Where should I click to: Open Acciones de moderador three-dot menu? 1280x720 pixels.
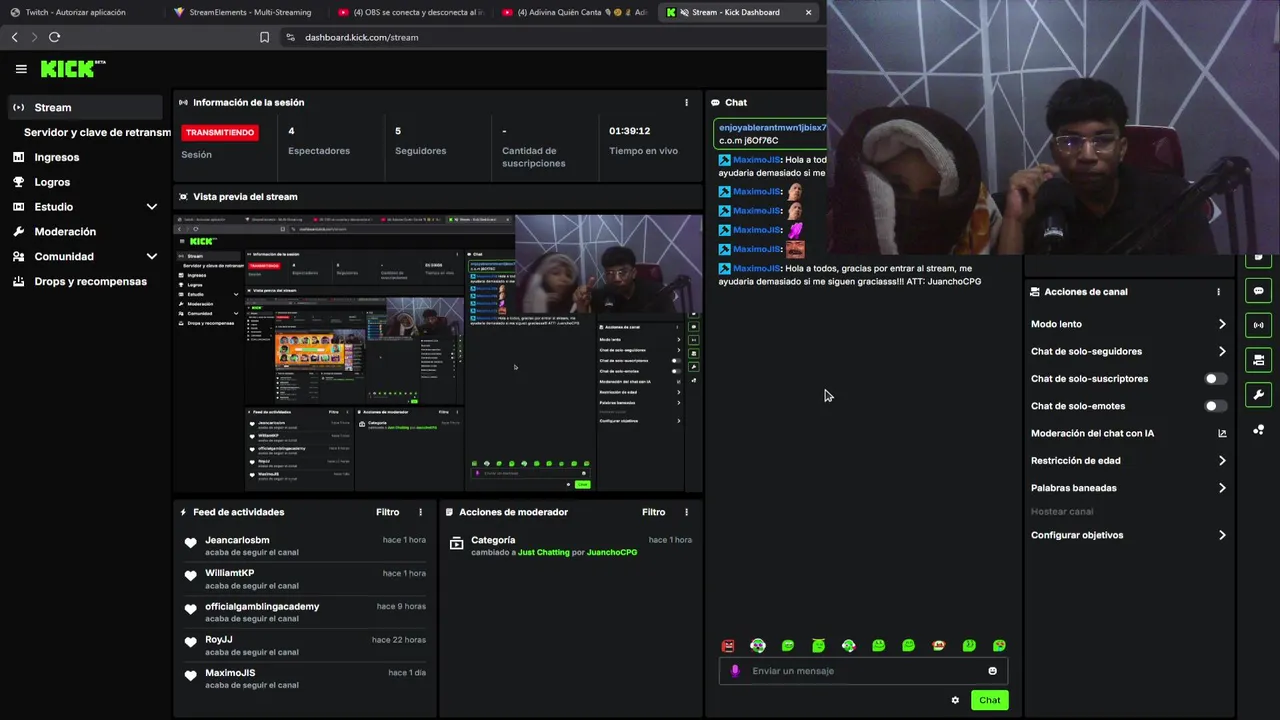(686, 512)
